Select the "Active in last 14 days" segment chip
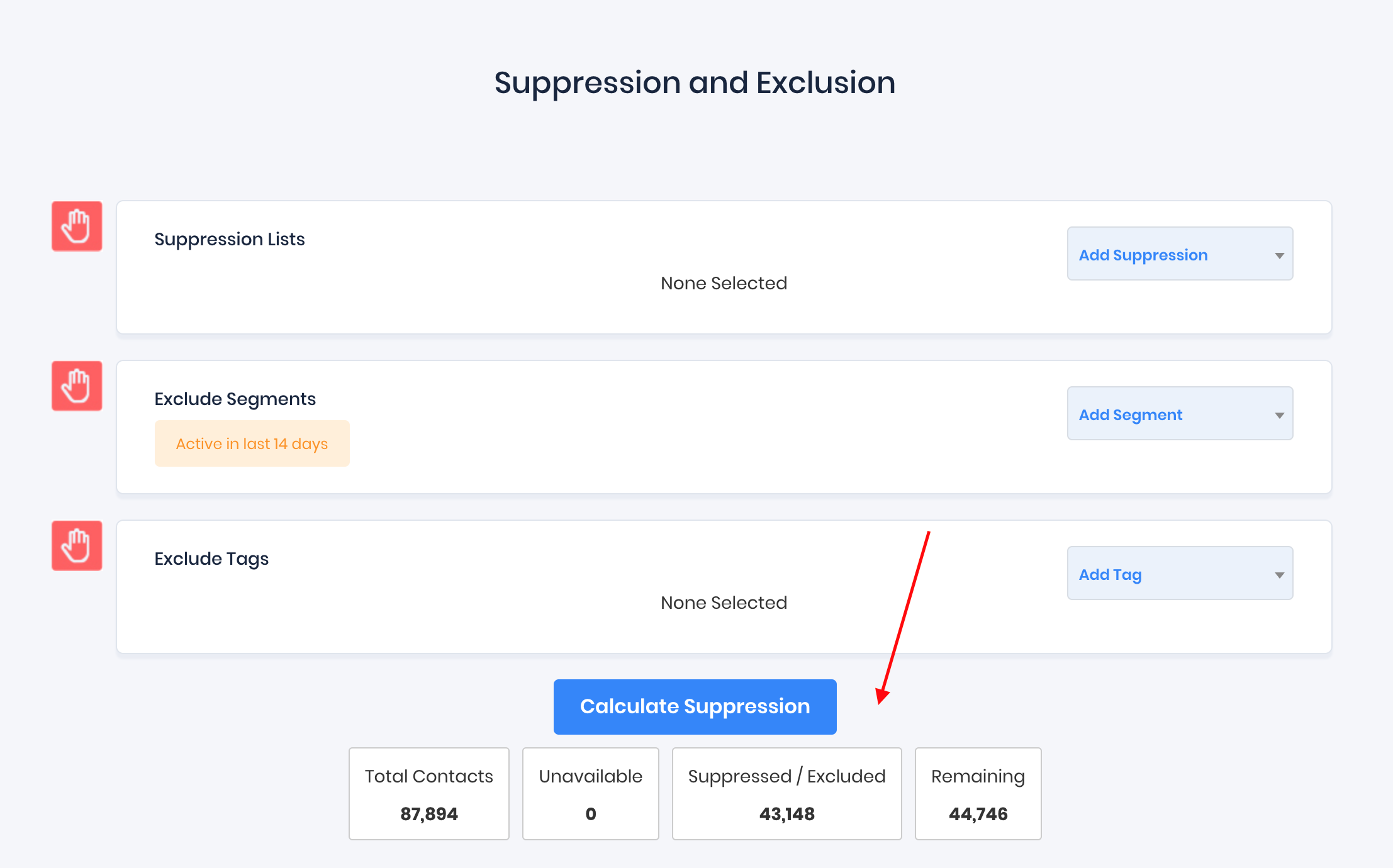 252,443
